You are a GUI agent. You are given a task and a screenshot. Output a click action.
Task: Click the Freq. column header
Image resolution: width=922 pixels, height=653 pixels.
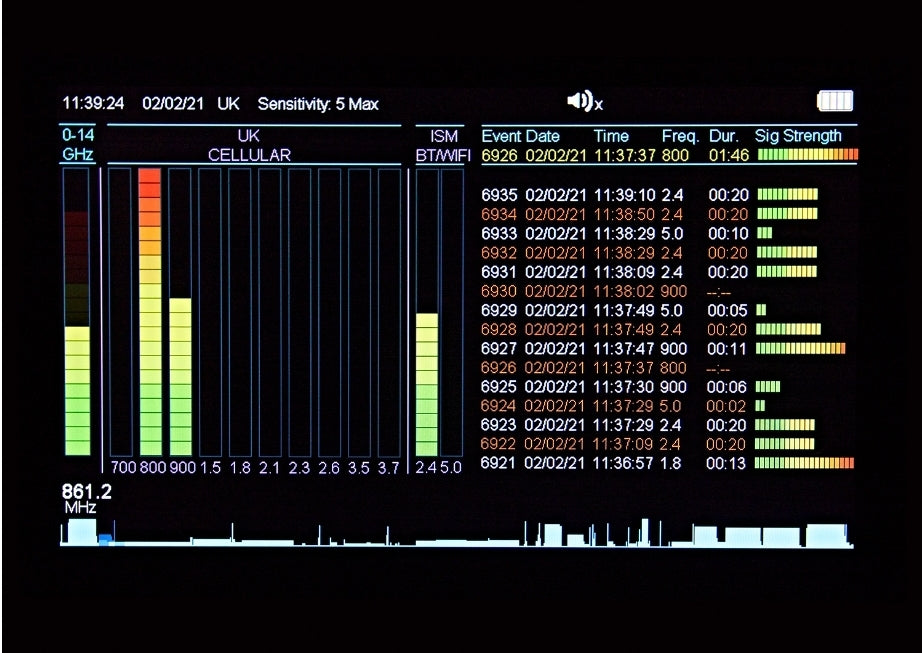(x=680, y=136)
